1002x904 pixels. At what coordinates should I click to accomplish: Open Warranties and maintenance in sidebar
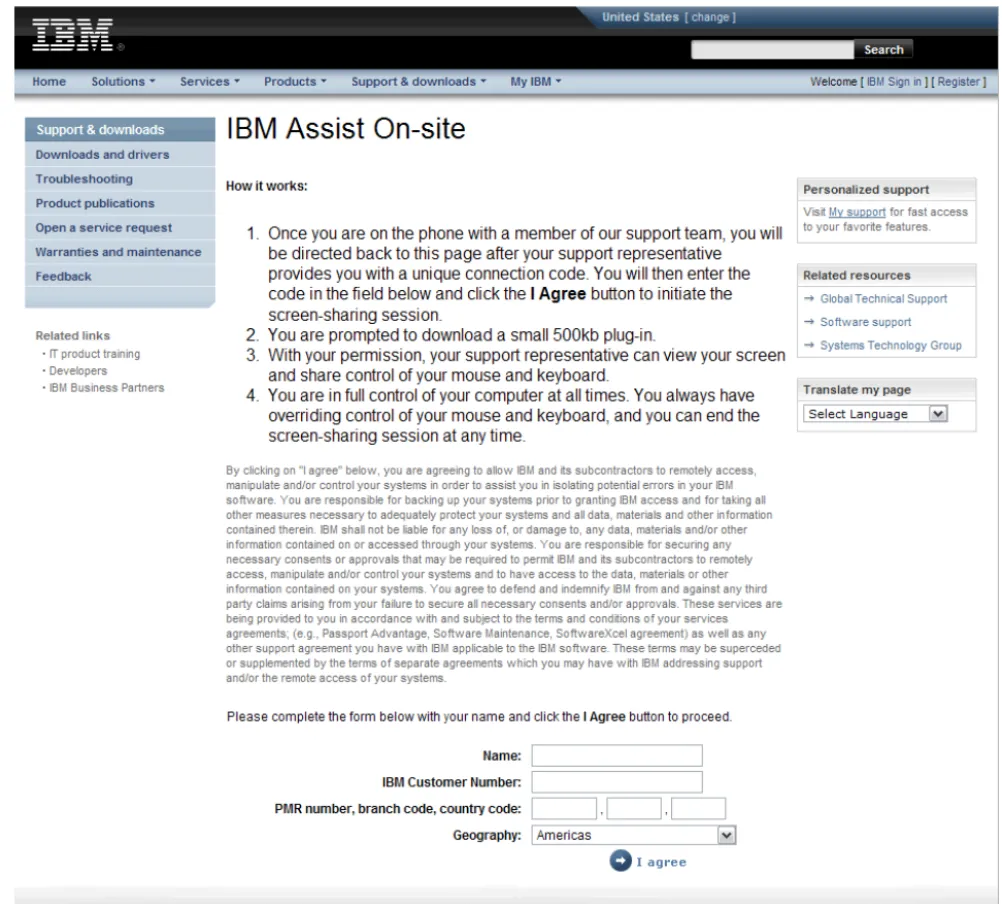[120, 252]
